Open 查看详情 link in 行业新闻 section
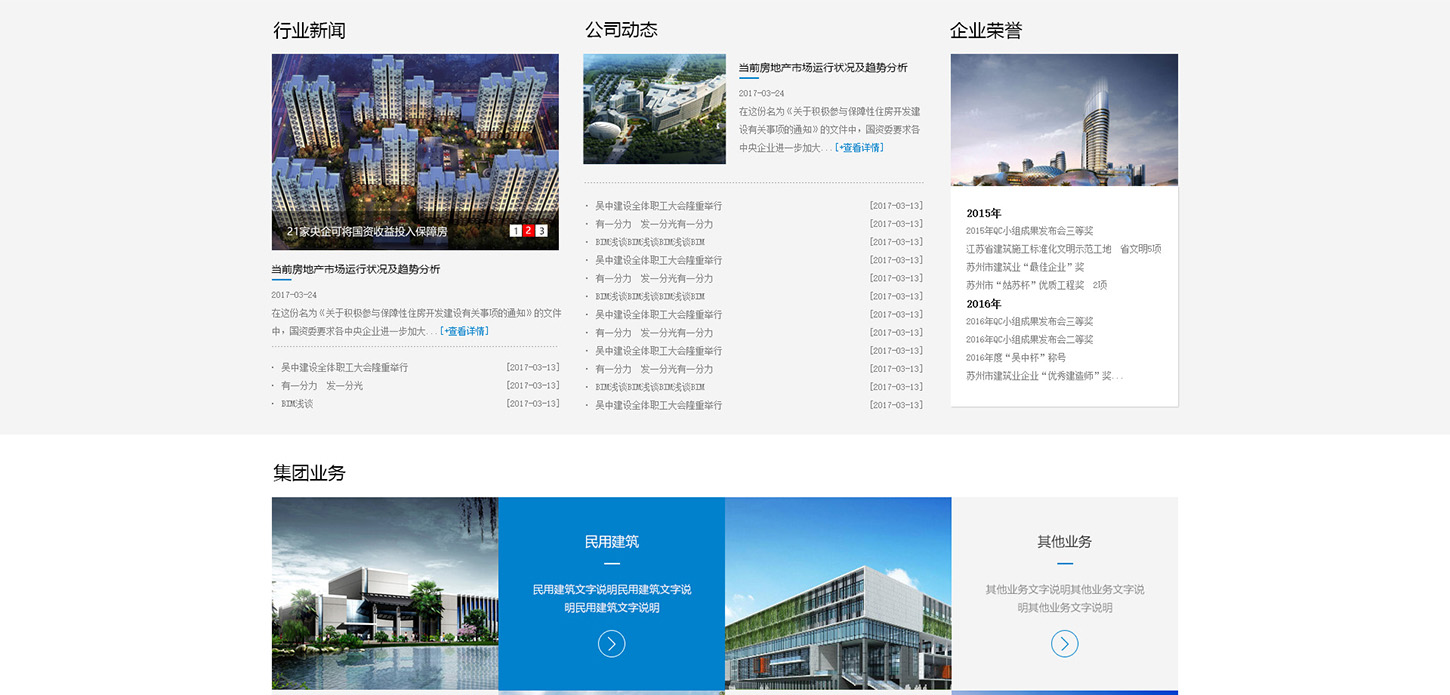Screen dimensions: 1450x695 [x=464, y=331]
